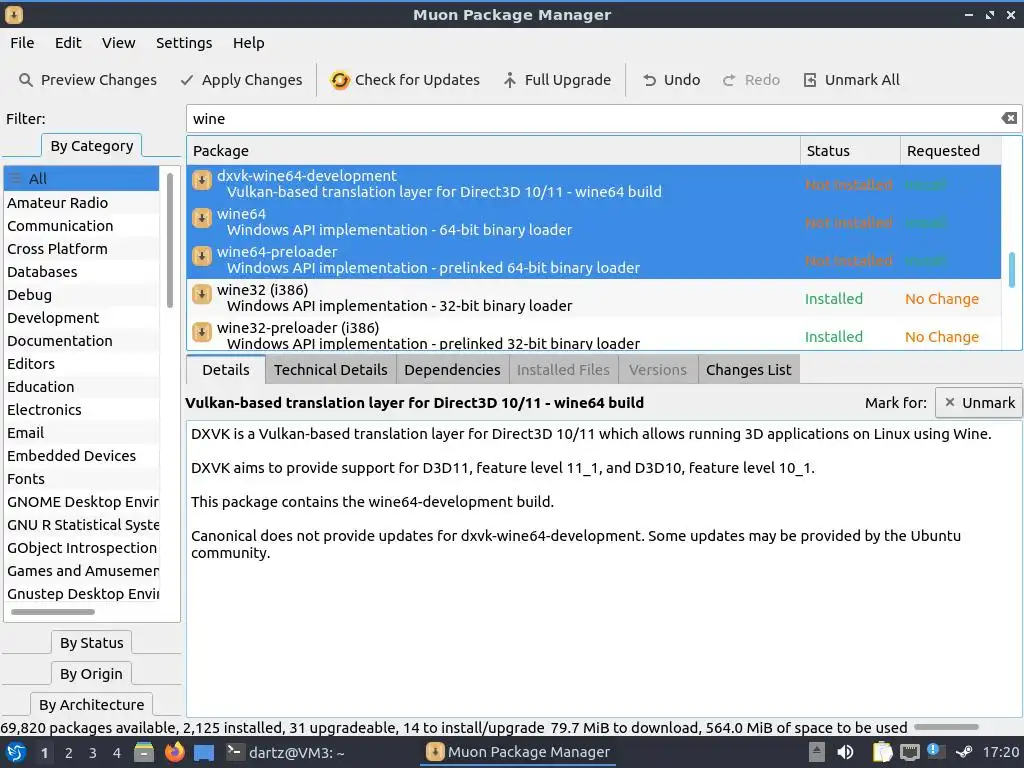Sort packages by the Package column
The image size is (1024, 768).
(493, 151)
